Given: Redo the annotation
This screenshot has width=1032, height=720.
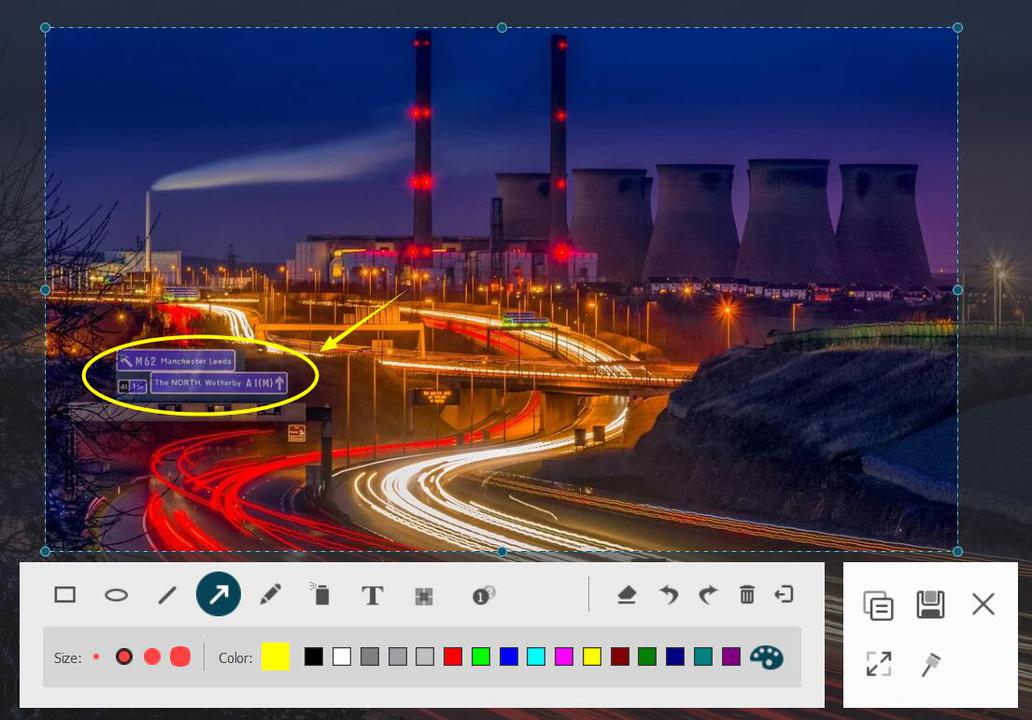Looking at the screenshot, I should click(707, 595).
